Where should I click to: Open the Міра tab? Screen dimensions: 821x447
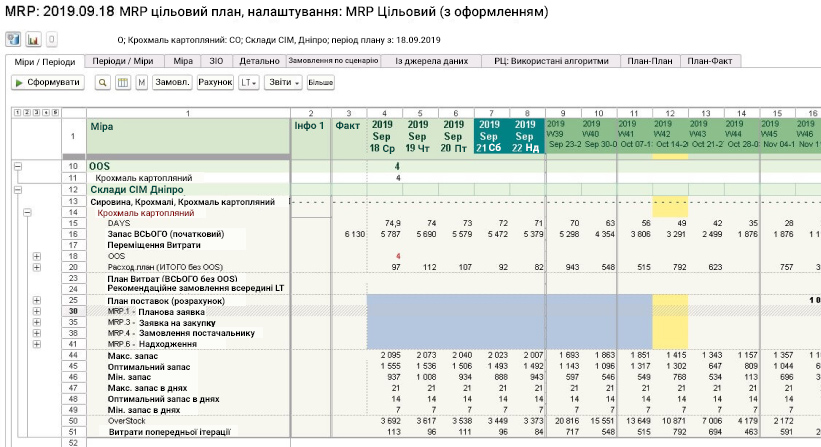(x=183, y=61)
